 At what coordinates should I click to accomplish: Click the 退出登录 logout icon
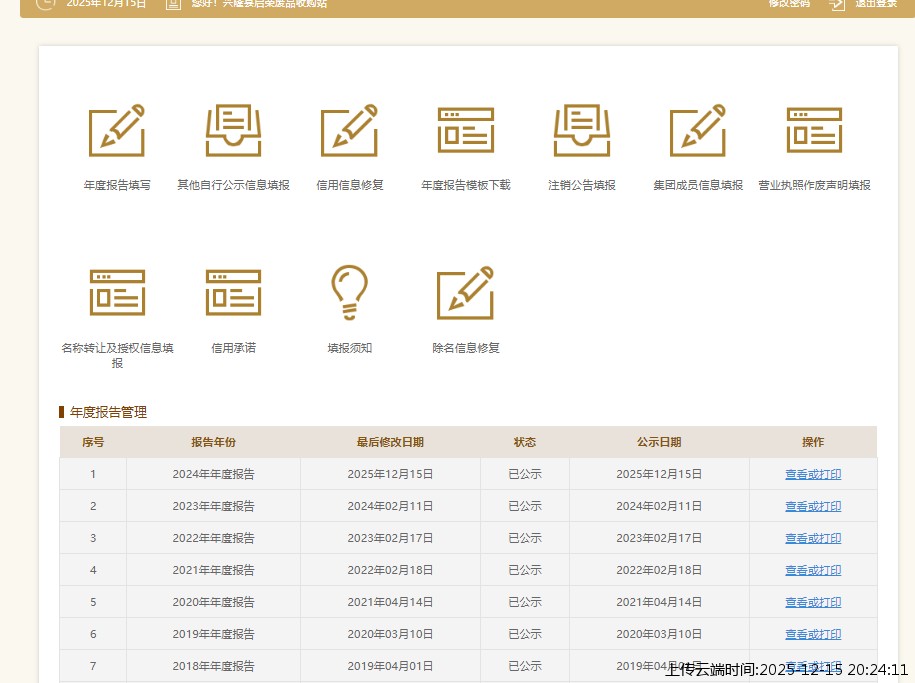tap(837, 4)
